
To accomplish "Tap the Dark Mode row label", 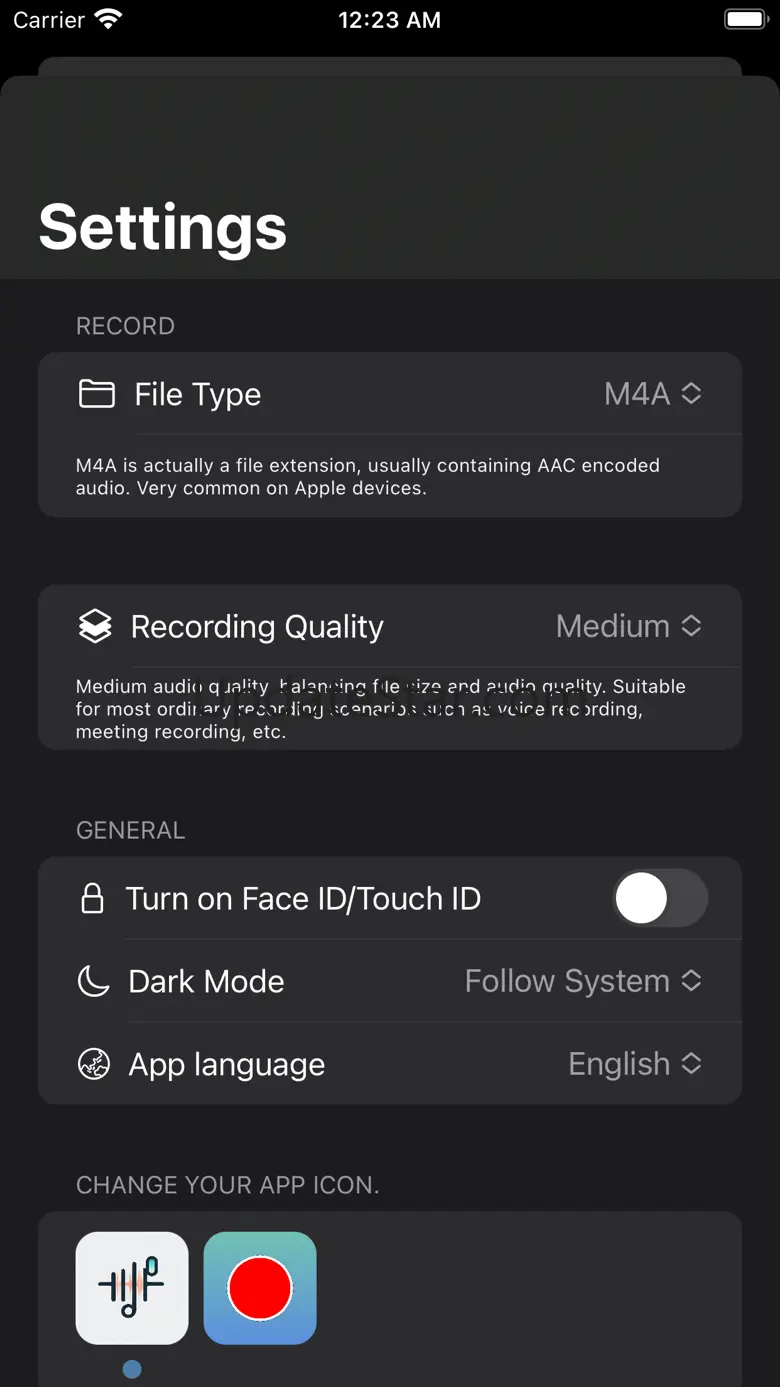I will 206,982.
